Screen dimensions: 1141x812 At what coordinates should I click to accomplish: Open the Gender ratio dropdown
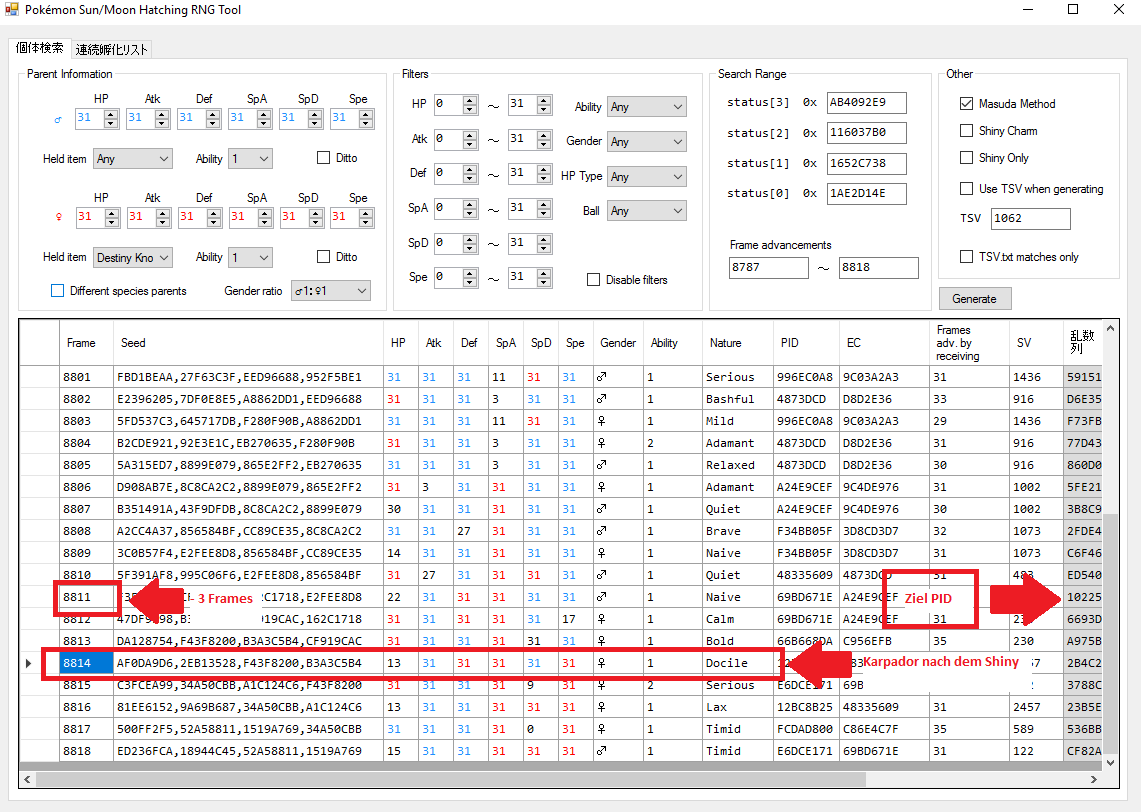coord(329,291)
